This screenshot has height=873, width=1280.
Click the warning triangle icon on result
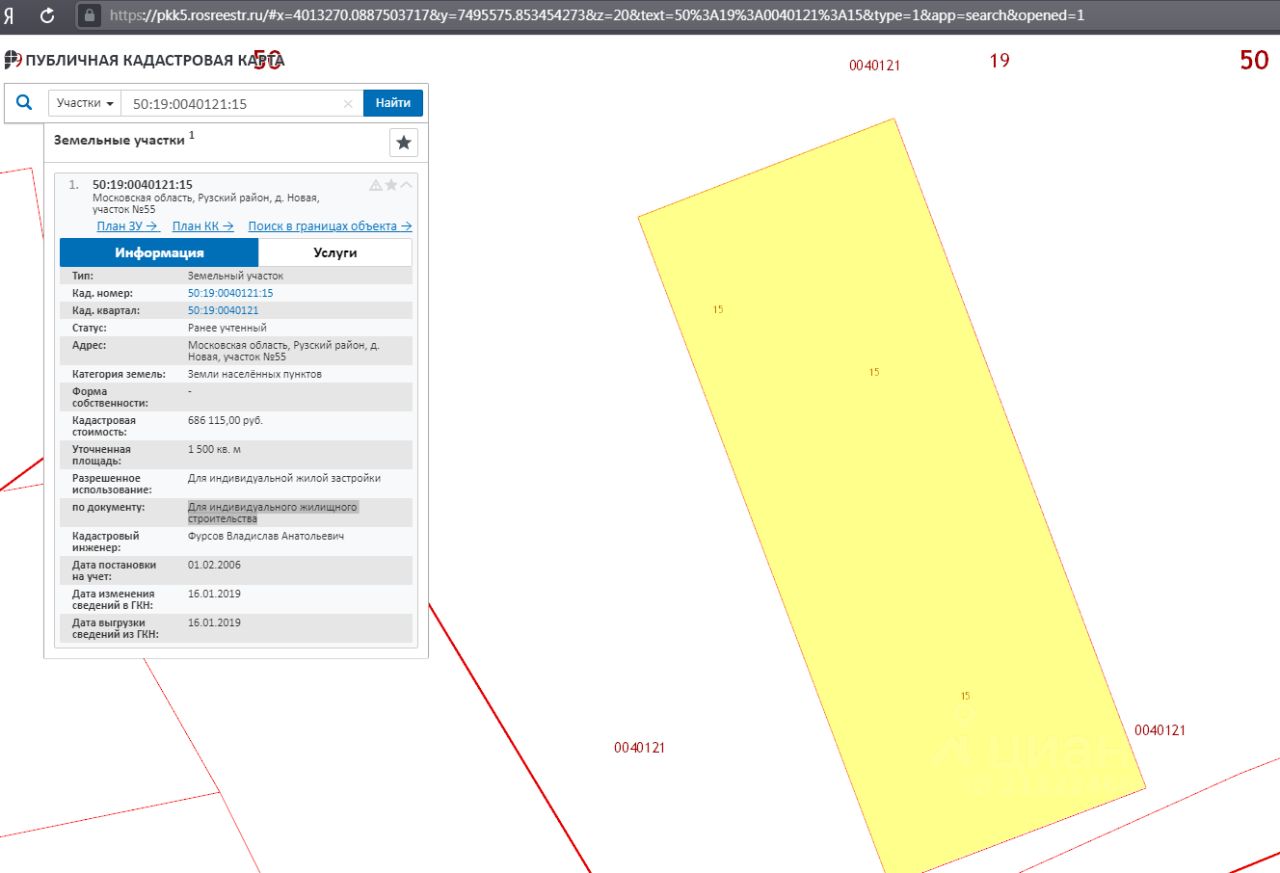pos(376,185)
